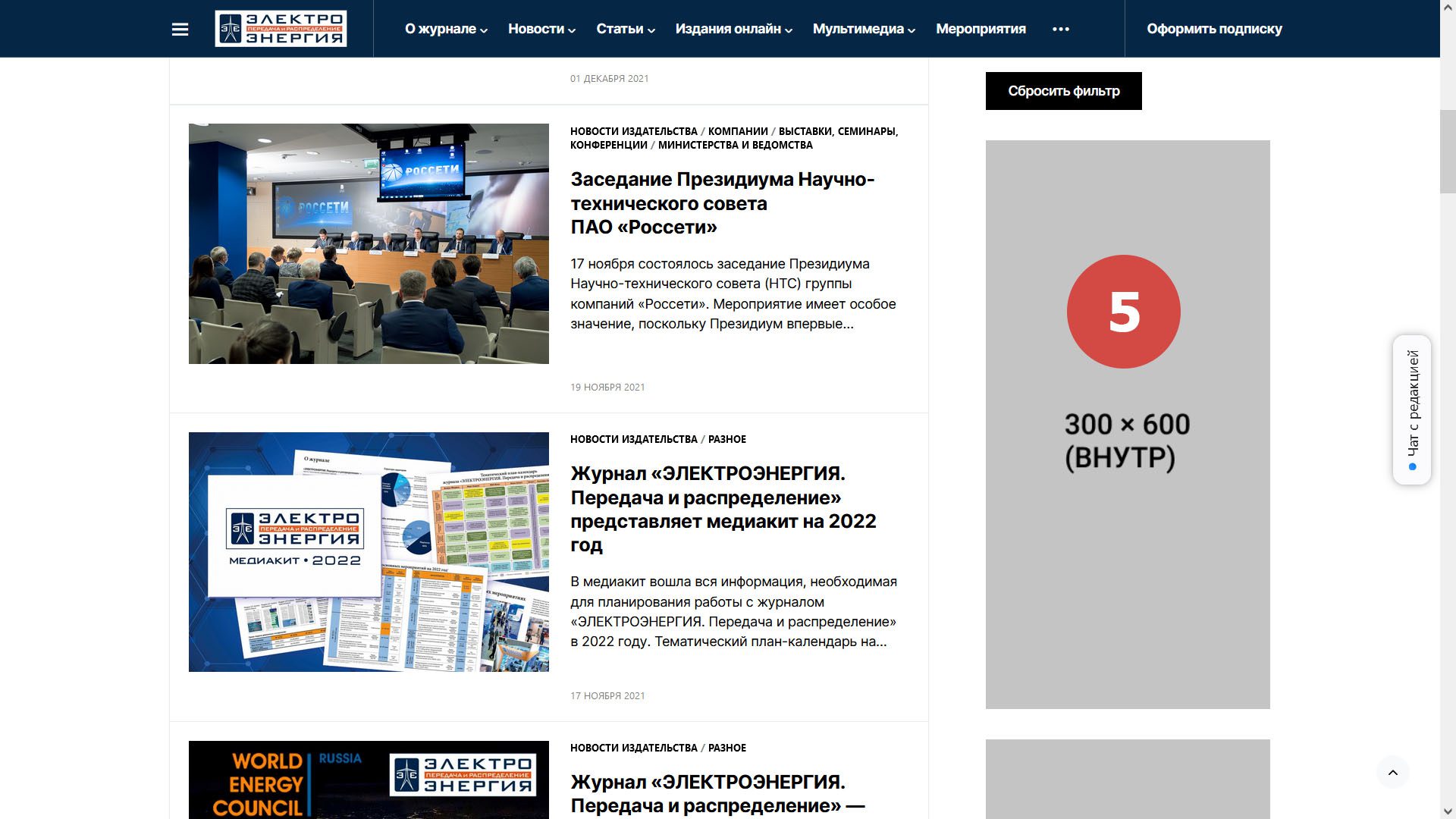Viewport: 1456px width, 819px height.
Task: Expand the 'Издания онлайн' dropdown
Action: pos(733,29)
